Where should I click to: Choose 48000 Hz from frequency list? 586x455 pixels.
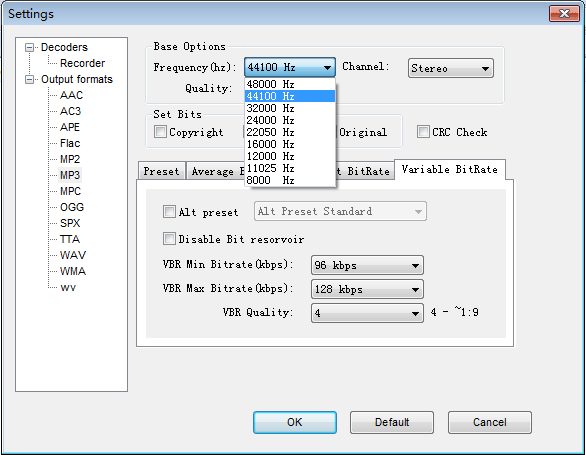[x=290, y=84]
